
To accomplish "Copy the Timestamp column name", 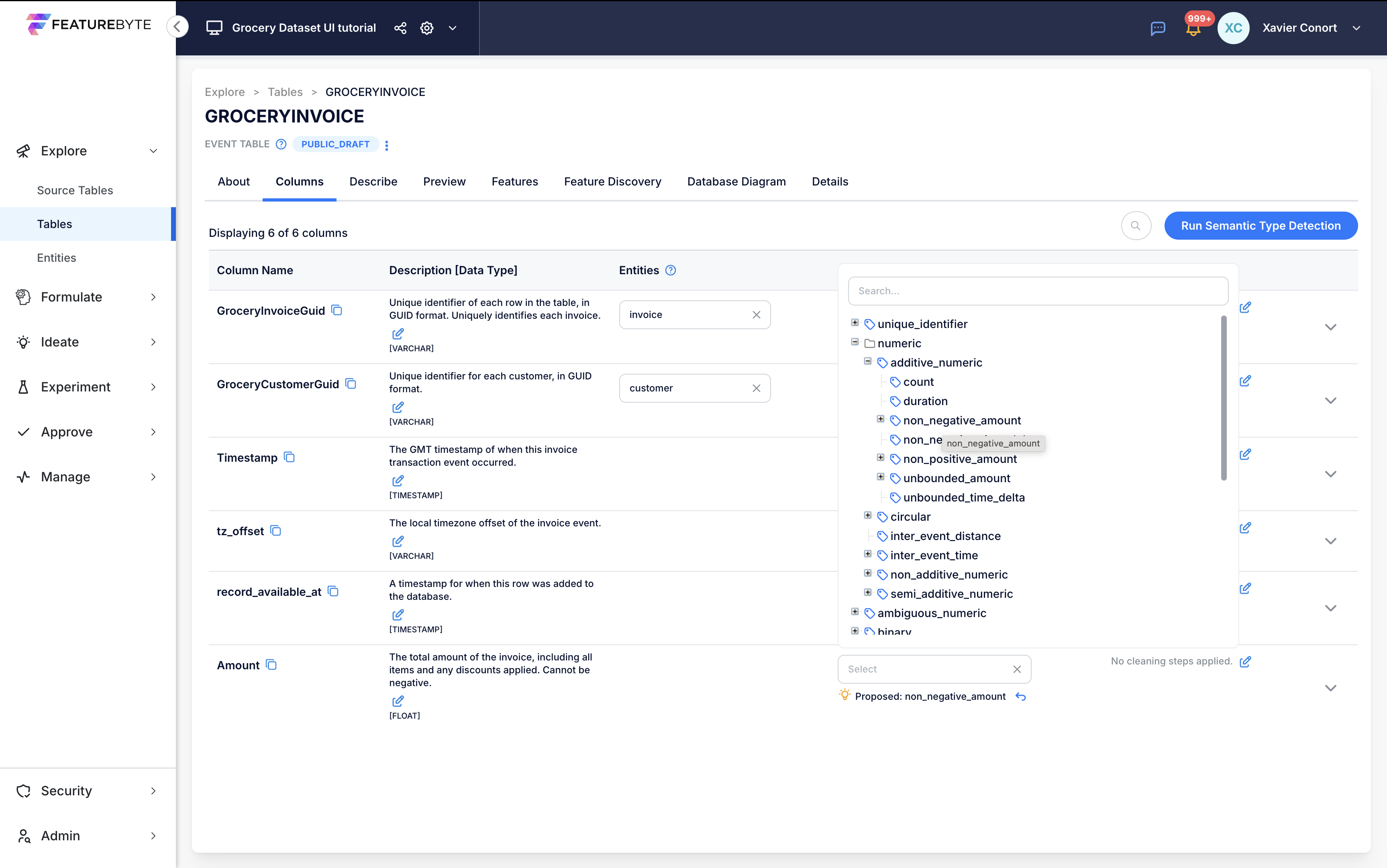I will tap(290, 458).
